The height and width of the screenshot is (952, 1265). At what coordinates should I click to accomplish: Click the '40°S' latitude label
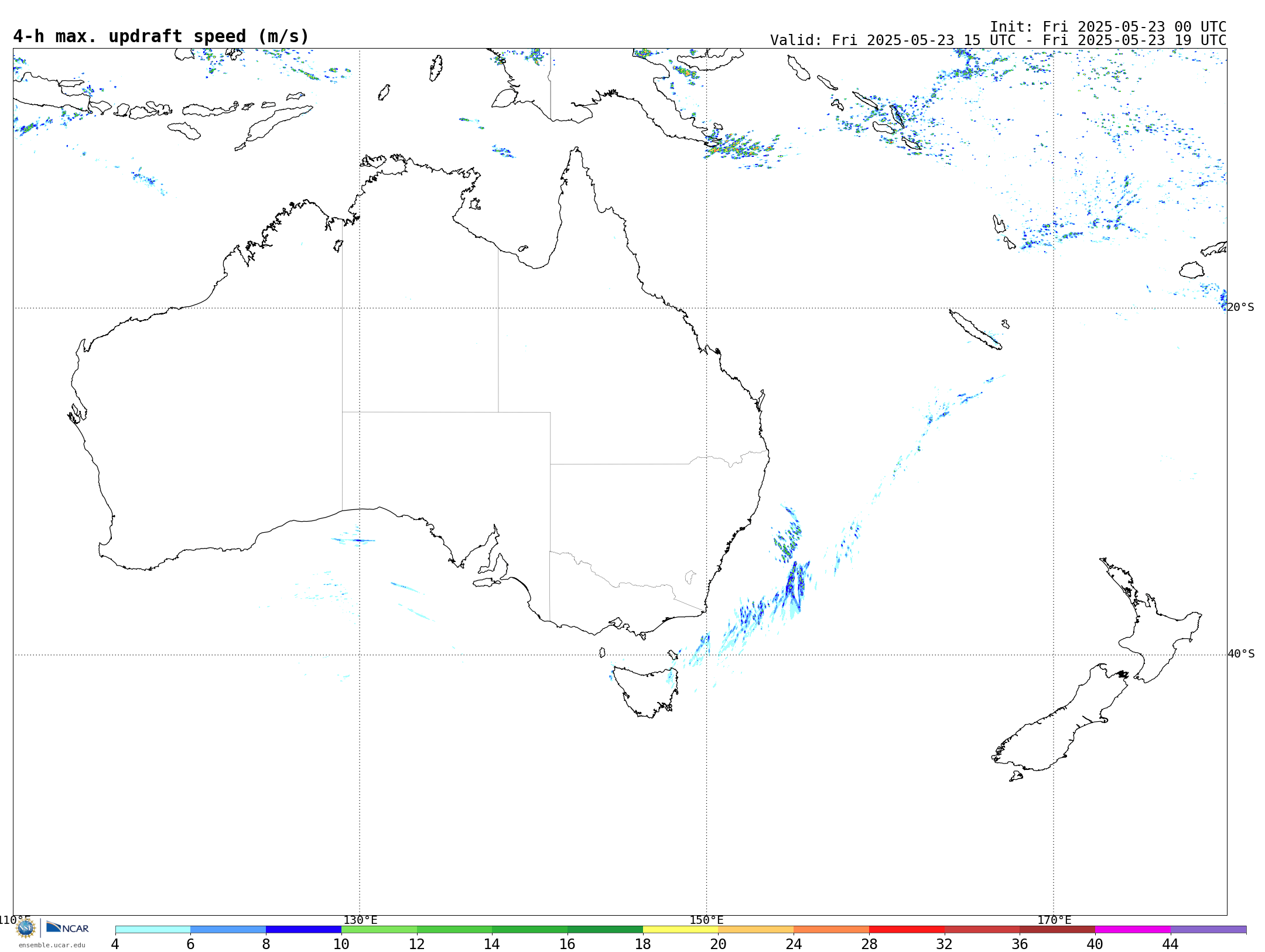pos(1241,654)
